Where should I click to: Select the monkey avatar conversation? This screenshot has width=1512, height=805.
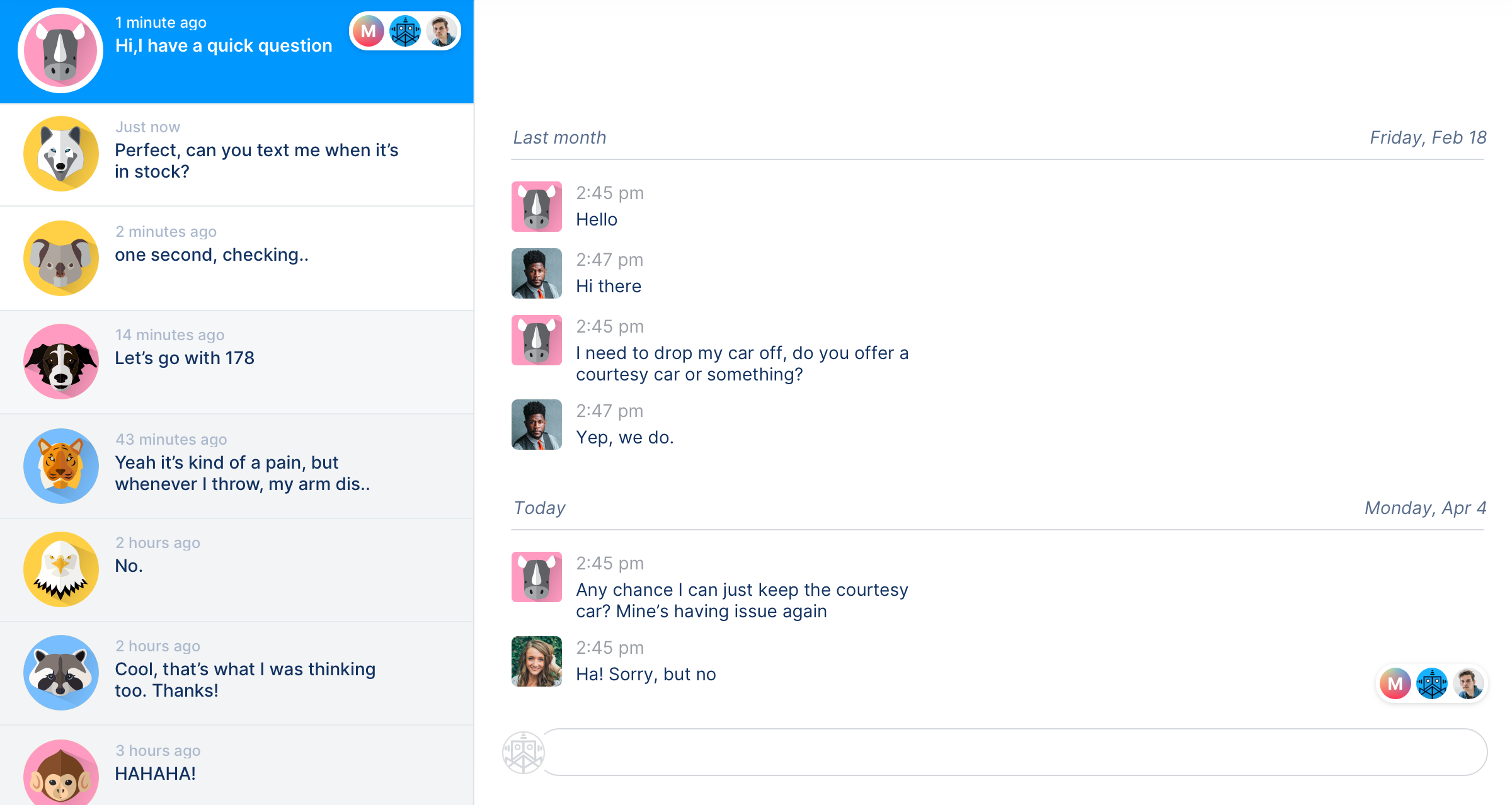60,775
